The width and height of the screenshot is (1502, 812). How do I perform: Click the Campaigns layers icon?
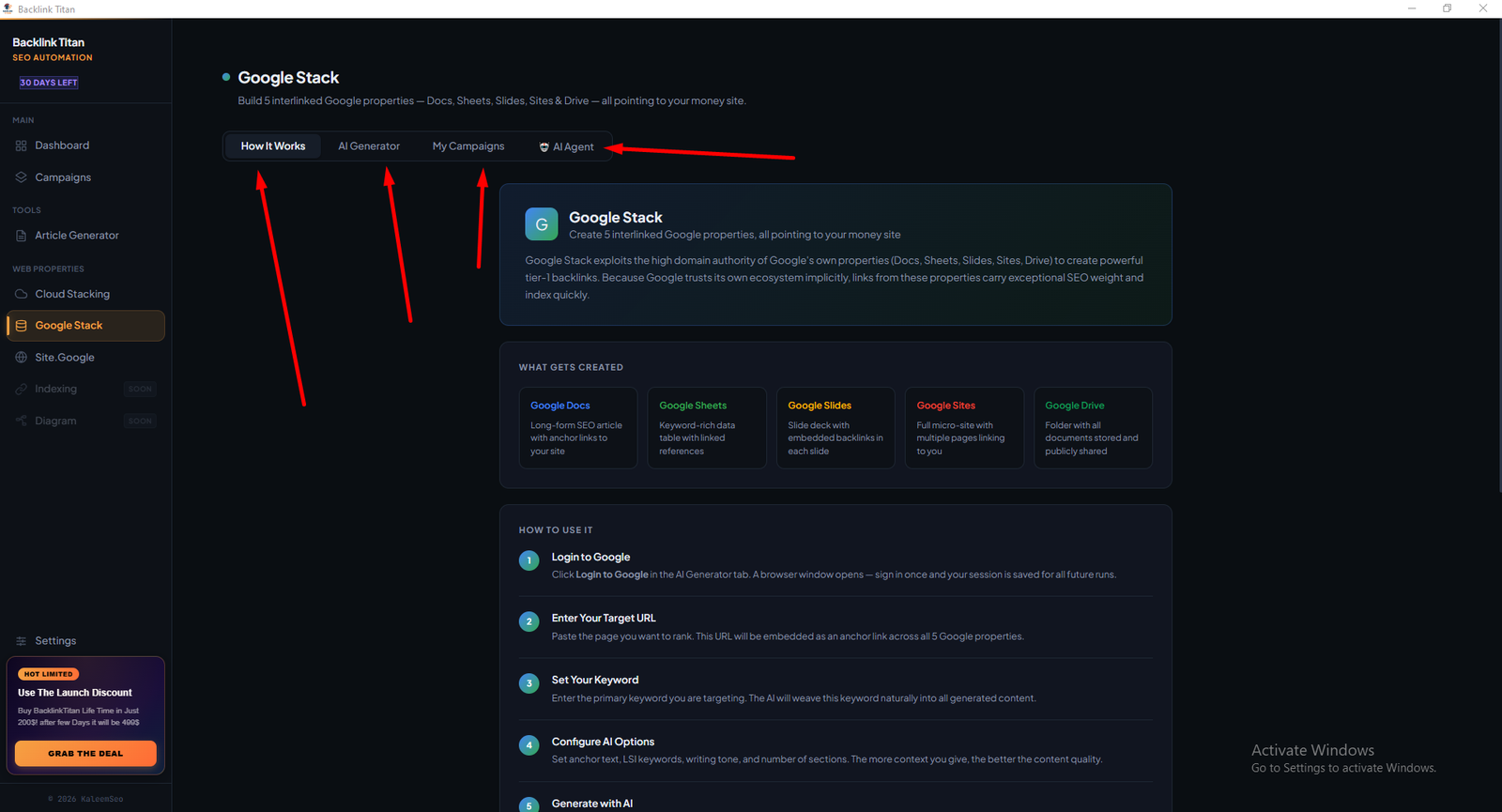coord(21,177)
